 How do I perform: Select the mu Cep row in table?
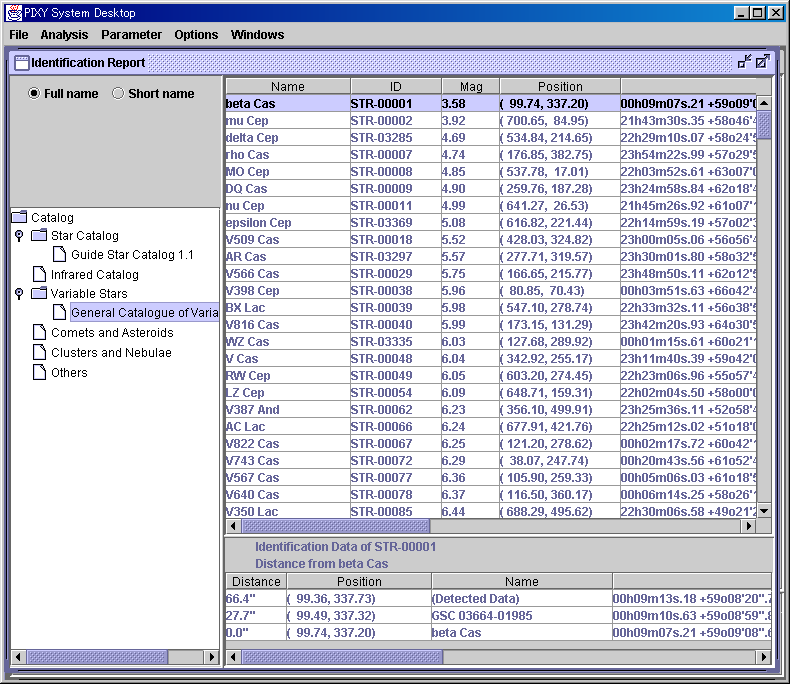coord(287,121)
